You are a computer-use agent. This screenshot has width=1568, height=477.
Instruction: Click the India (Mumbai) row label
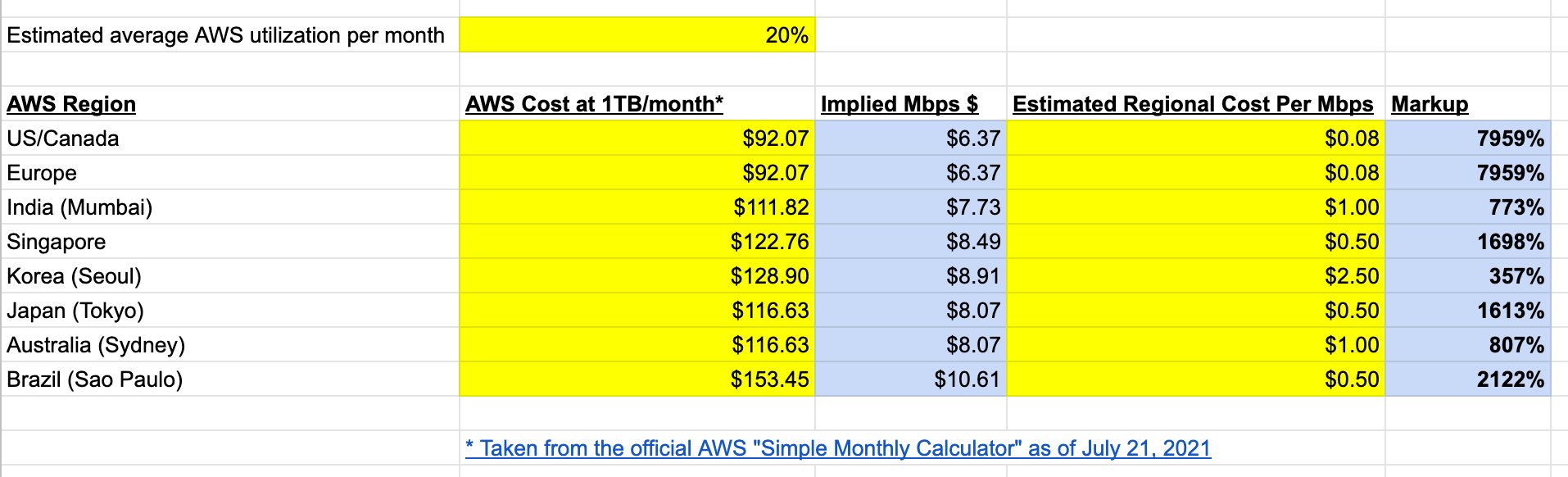79,207
